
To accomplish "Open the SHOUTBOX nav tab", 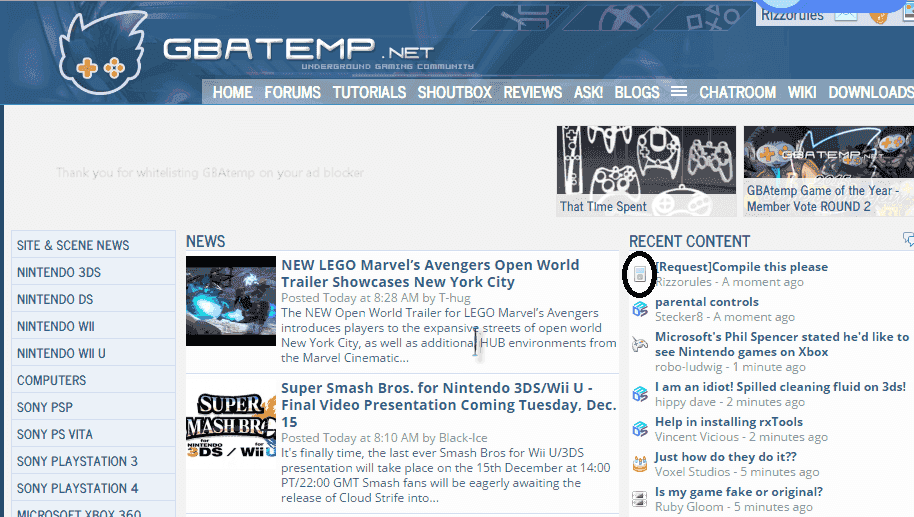I will tap(455, 92).
